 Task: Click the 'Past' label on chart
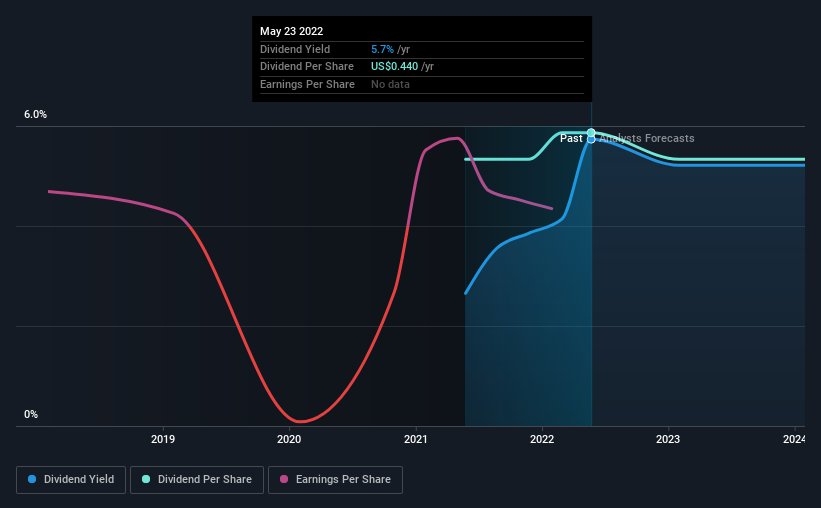pos(571,138)
